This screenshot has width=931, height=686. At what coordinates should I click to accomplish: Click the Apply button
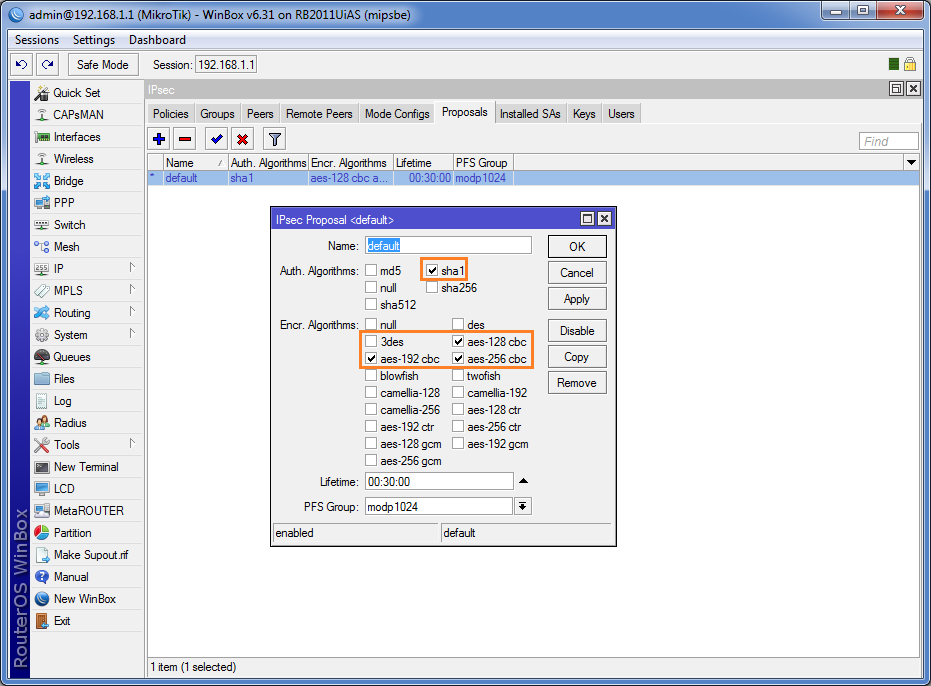point(577,299)
